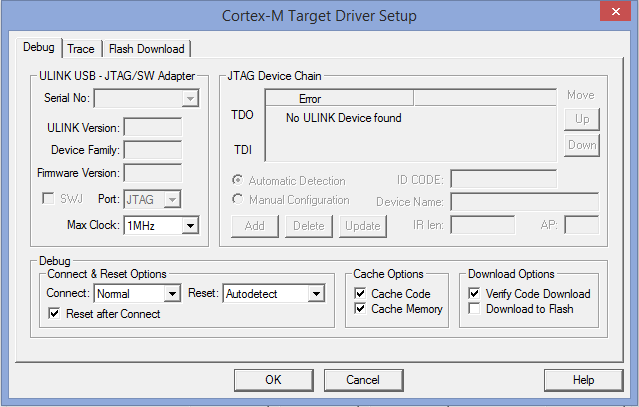Switch to the Trace tab
The height and width of the screenshot is (407, 639).
click(x=81, y=49)
